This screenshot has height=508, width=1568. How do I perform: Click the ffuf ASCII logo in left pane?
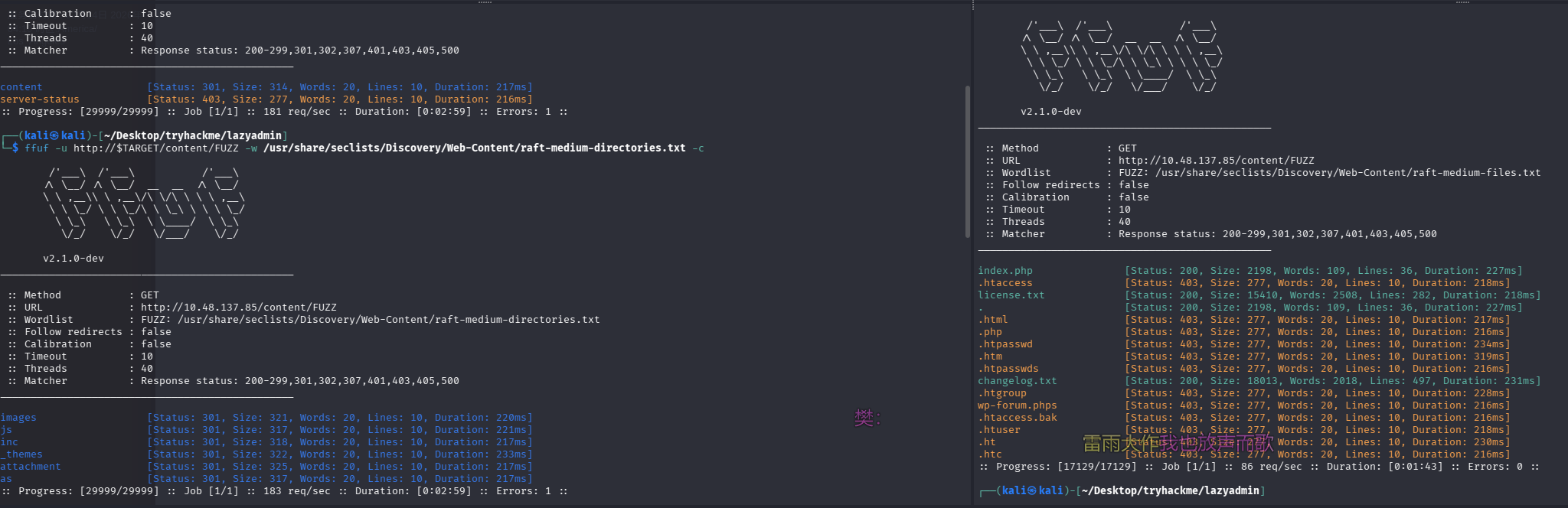[x=144, y=203]
